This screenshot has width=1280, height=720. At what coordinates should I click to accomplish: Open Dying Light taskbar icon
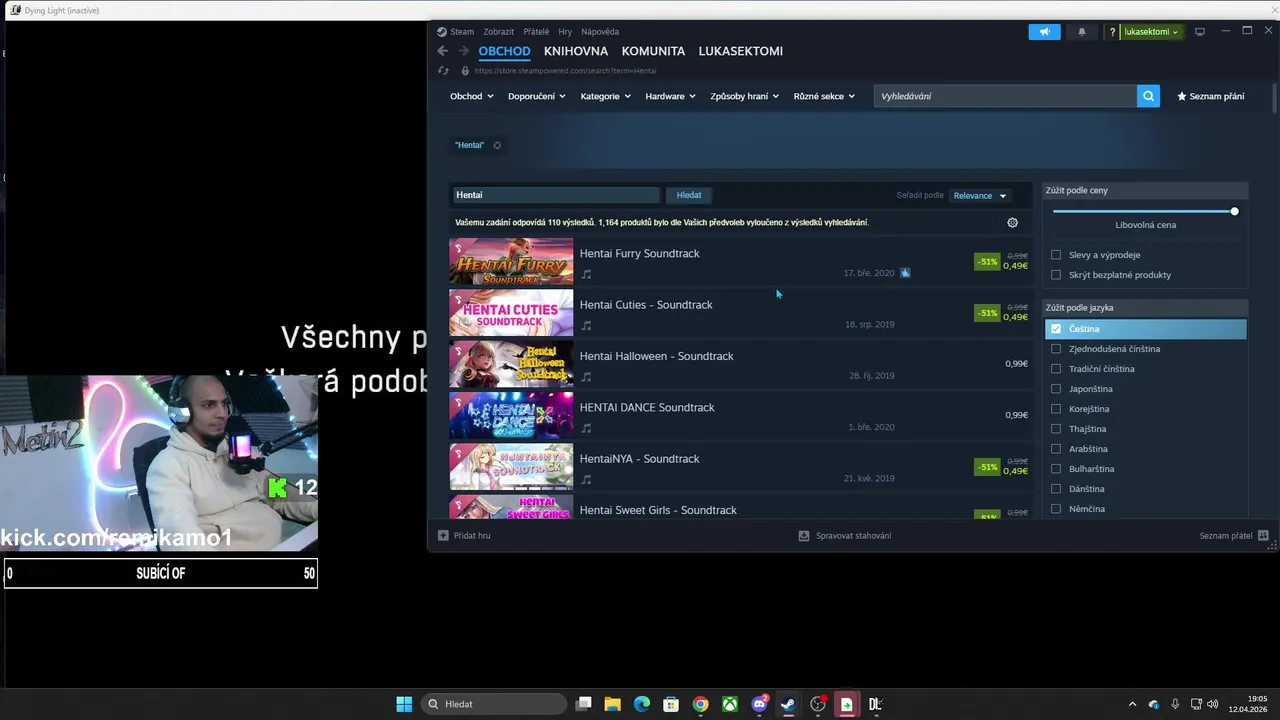pos(875,704)
